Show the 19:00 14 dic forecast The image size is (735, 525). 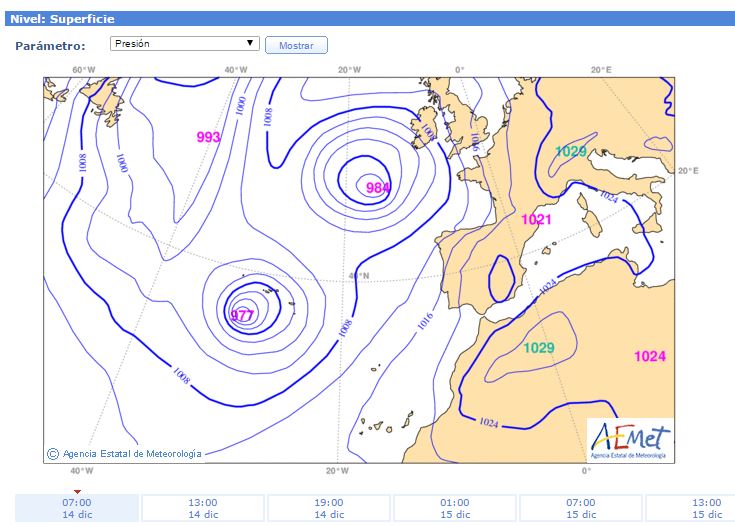coord(329,508)
